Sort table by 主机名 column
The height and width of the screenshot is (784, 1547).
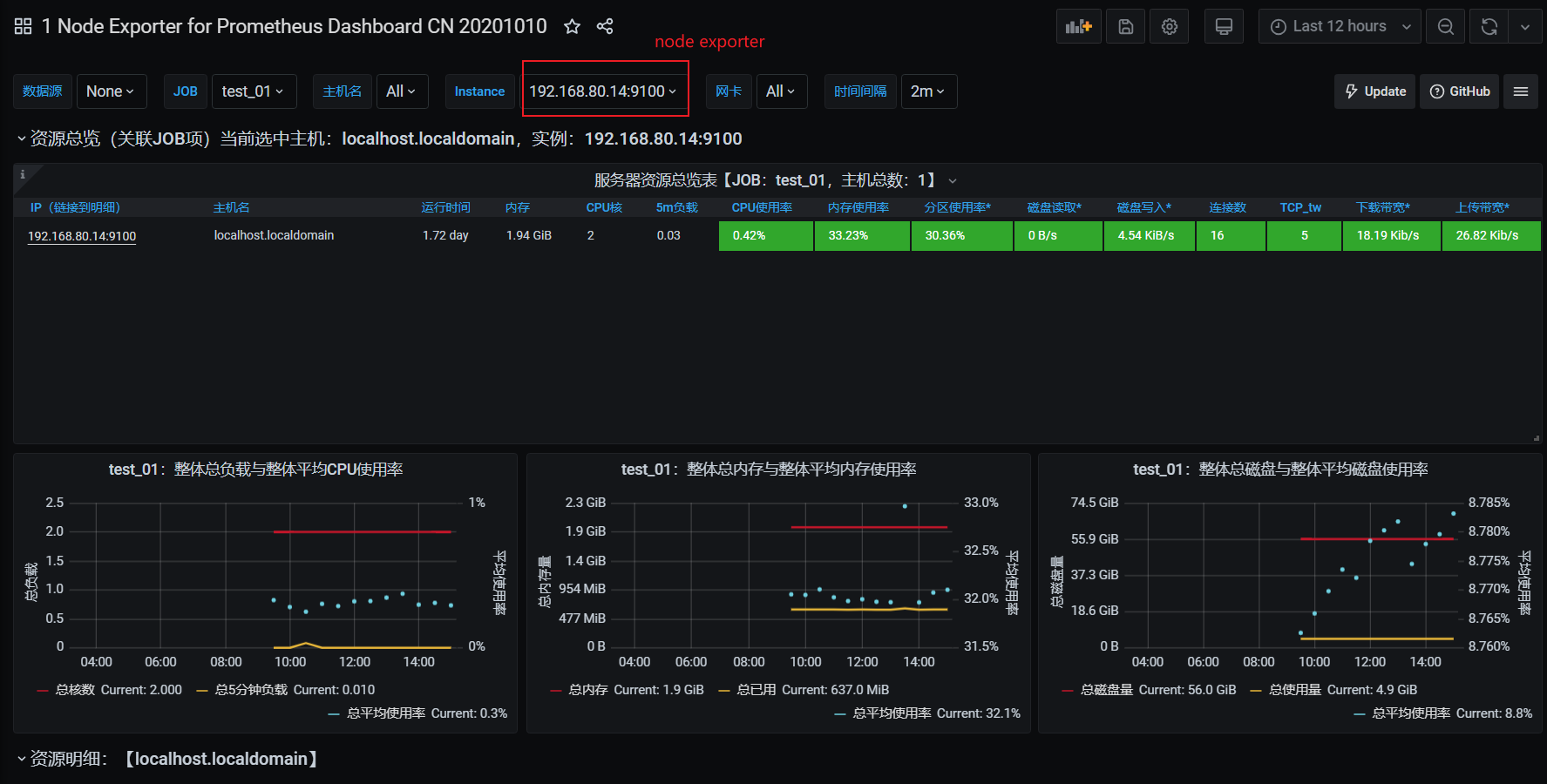[x=231, y=207]
